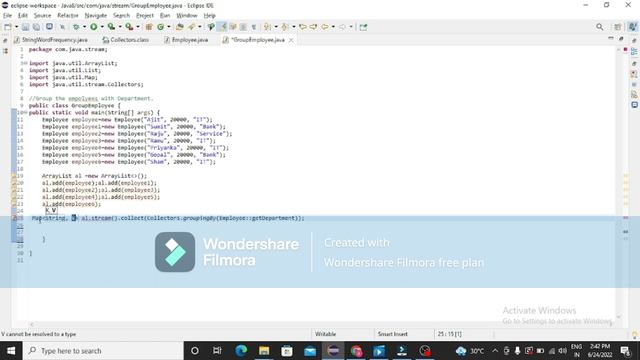Screen dimensions: 640x360
Task: Click the Windows Start button
Action: click(x=11, y=351)
